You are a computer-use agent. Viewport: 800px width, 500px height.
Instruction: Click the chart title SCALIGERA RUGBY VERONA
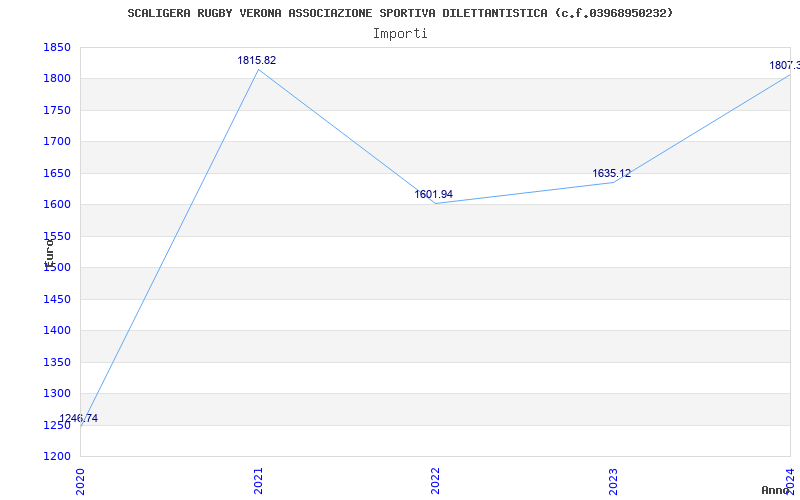[400, 13]
